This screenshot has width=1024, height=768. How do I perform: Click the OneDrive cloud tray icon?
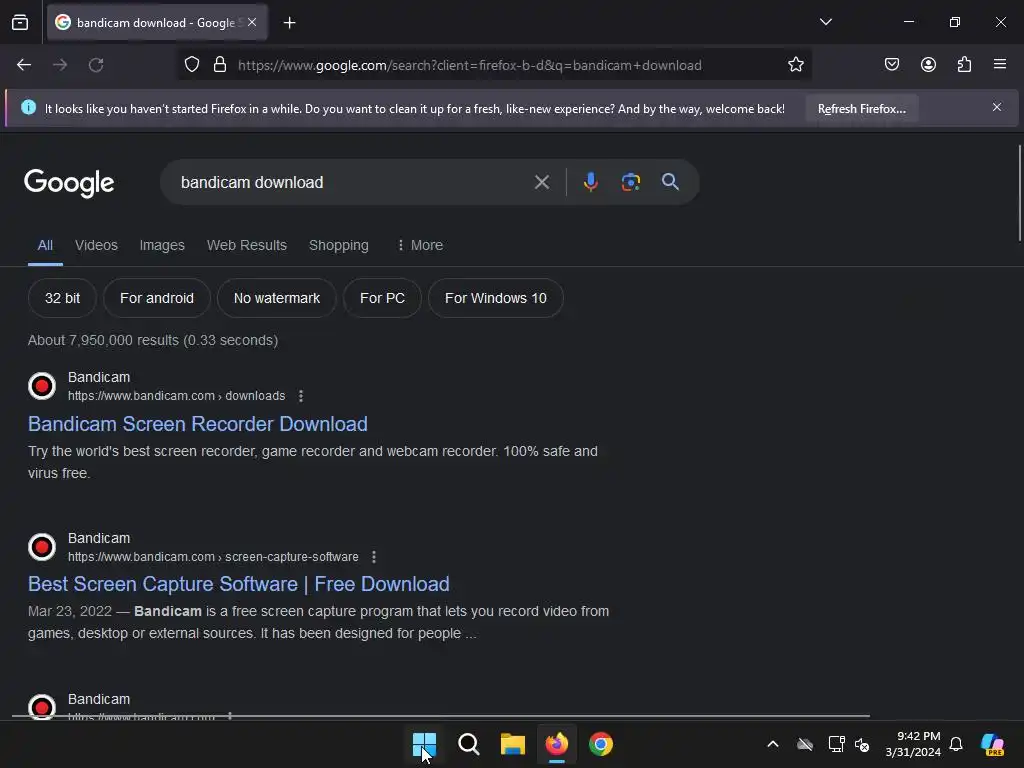point(805,744)
